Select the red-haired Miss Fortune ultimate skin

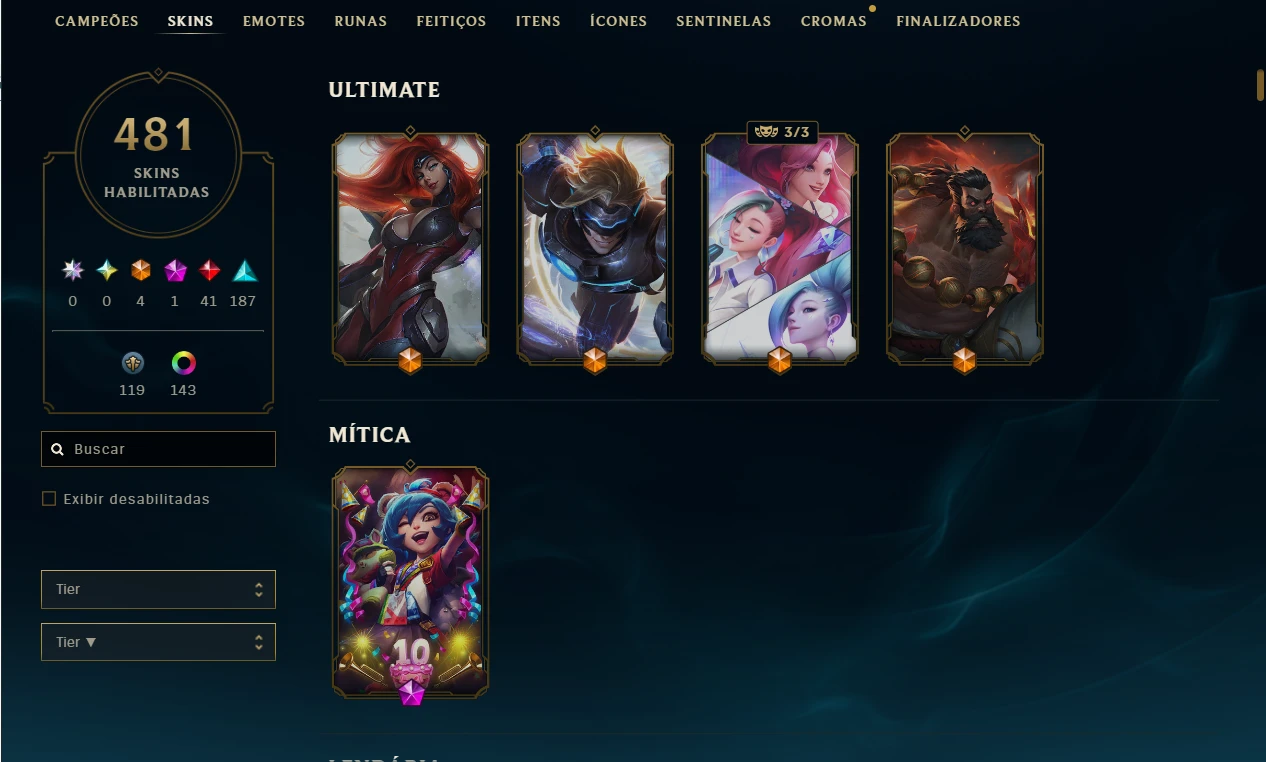tap(411, 248)
